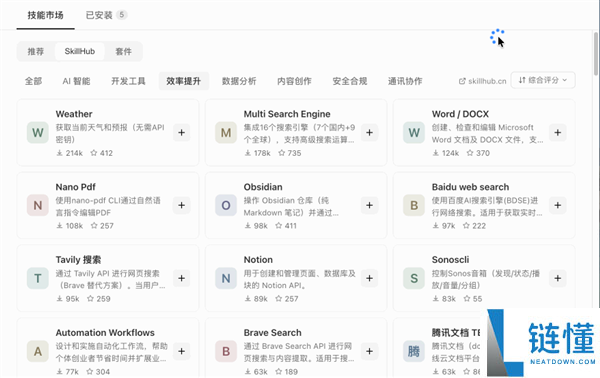Click the Word / DOCX W avatar
This screenshot has height=378, width=600.
[414, 132]
